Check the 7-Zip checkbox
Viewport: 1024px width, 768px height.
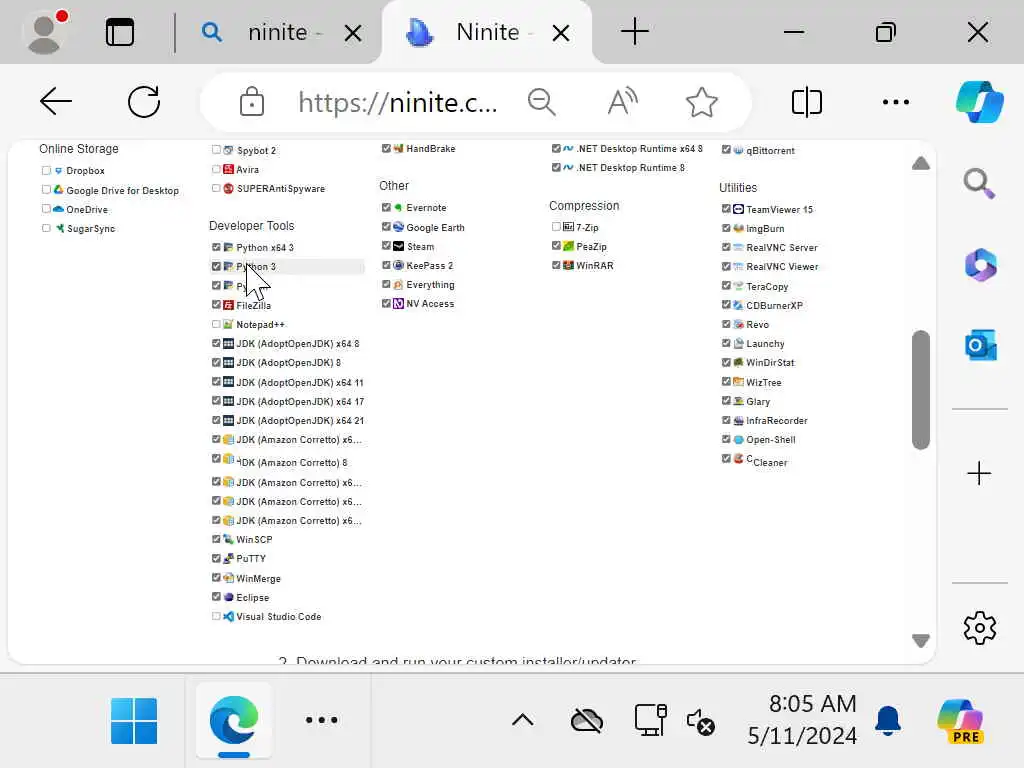pos(556,227)
